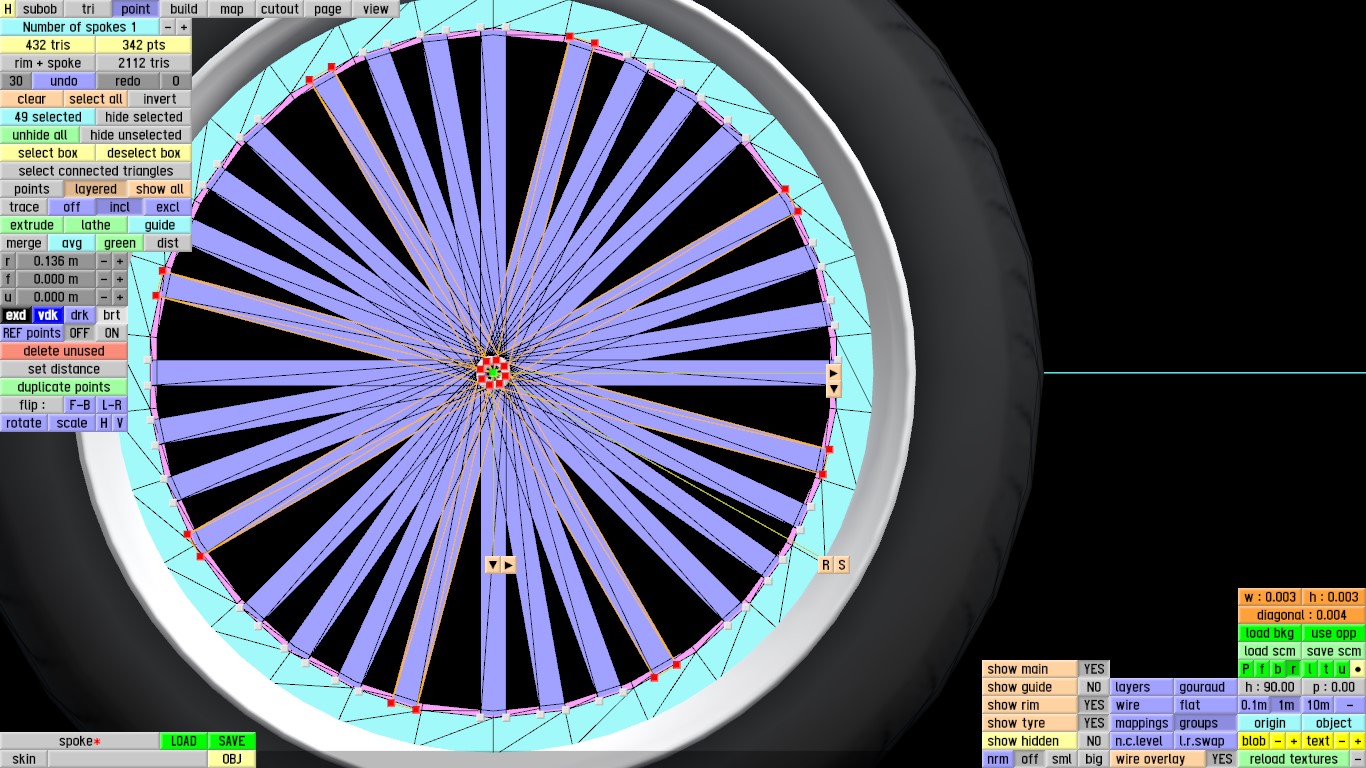Click the minus beside reload textures
1366x768 pixels.
tap(1358, 759)
